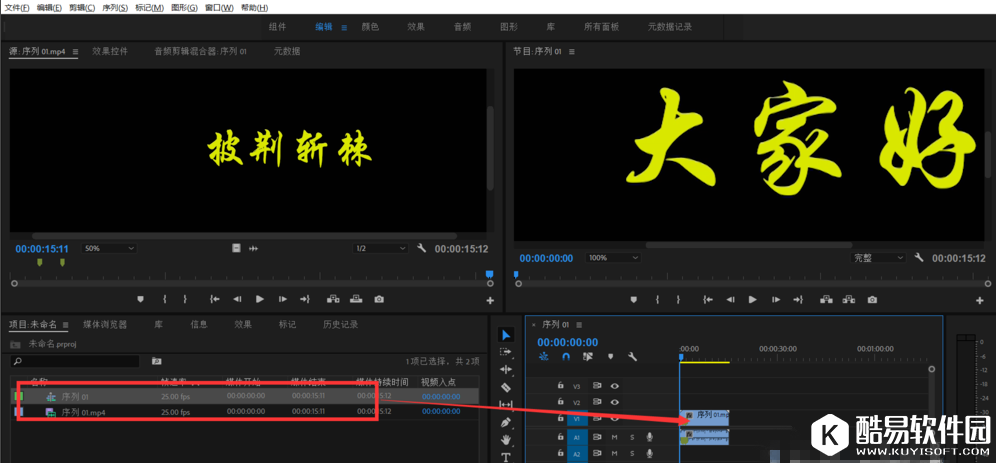Open the 序列(S) menu in the menu bar
The width and height of the screenshot is (996, 463).
click(x=117, y=7)
